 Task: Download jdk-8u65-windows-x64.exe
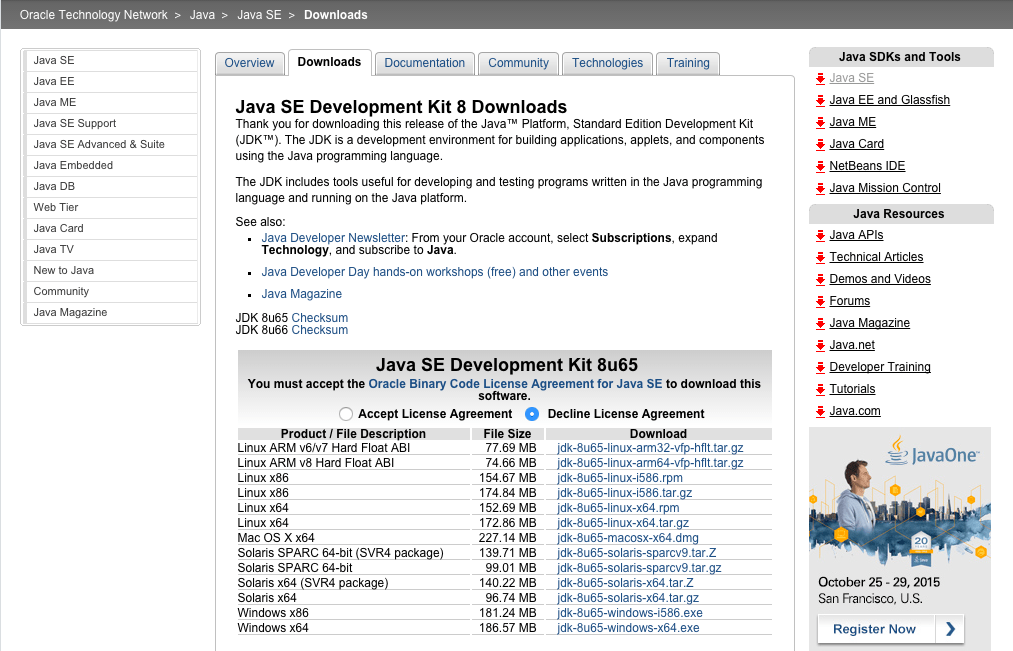[x=628, y=628]
